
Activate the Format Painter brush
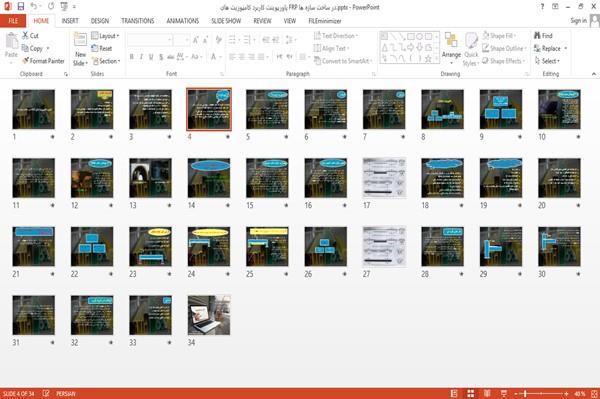43,61
